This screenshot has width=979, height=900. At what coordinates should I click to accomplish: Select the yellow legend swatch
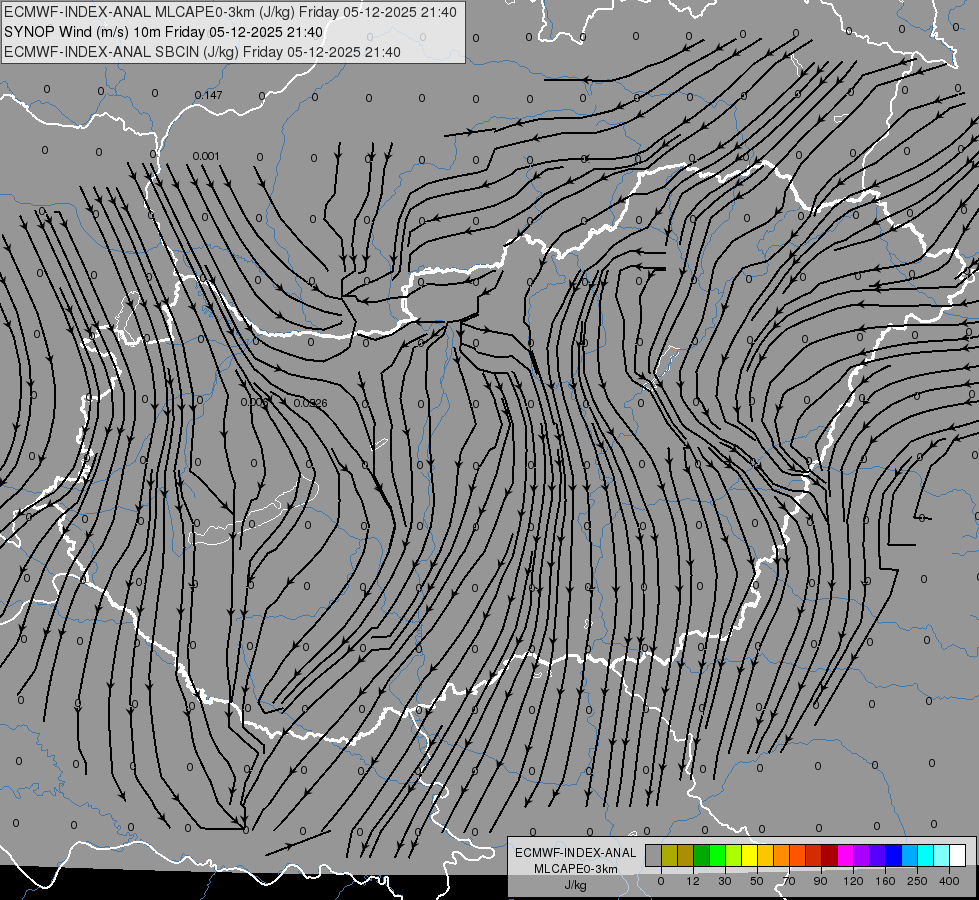(x=750, y=856)
